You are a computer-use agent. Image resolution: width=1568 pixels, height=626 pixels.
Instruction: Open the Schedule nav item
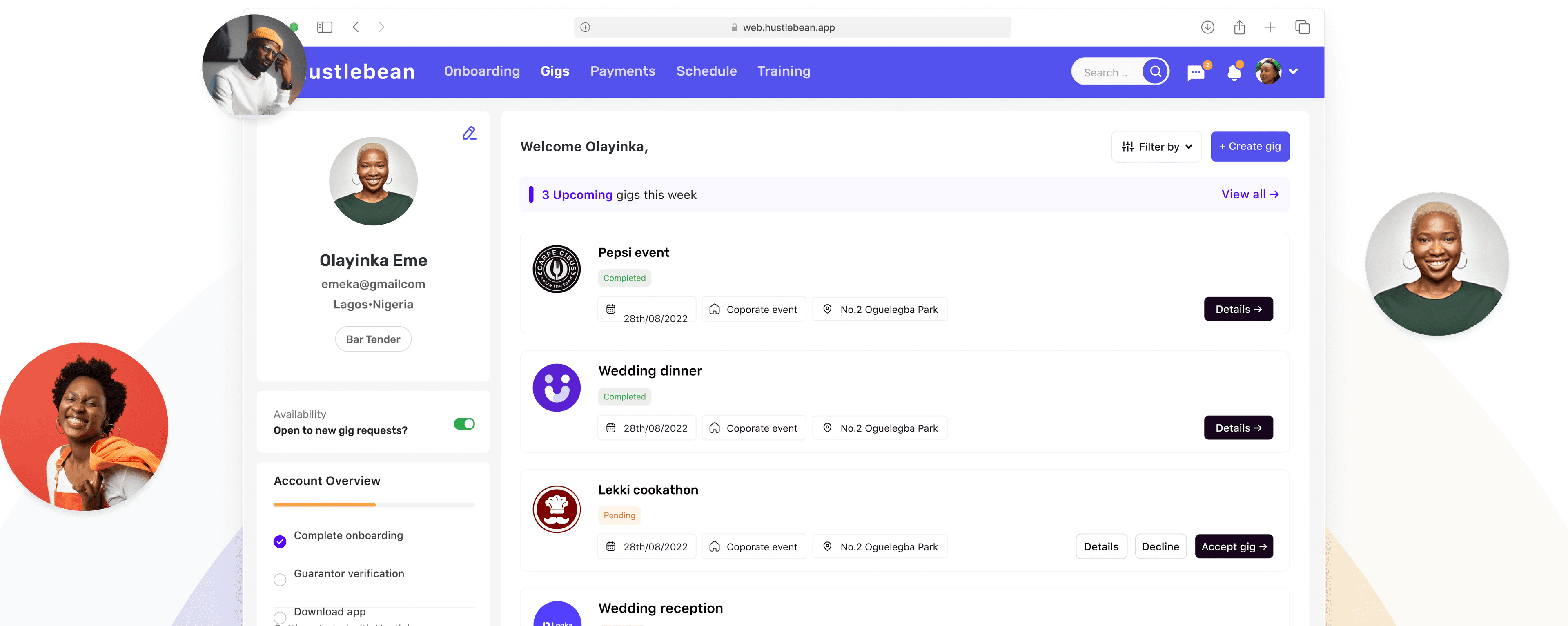(707, 71)
